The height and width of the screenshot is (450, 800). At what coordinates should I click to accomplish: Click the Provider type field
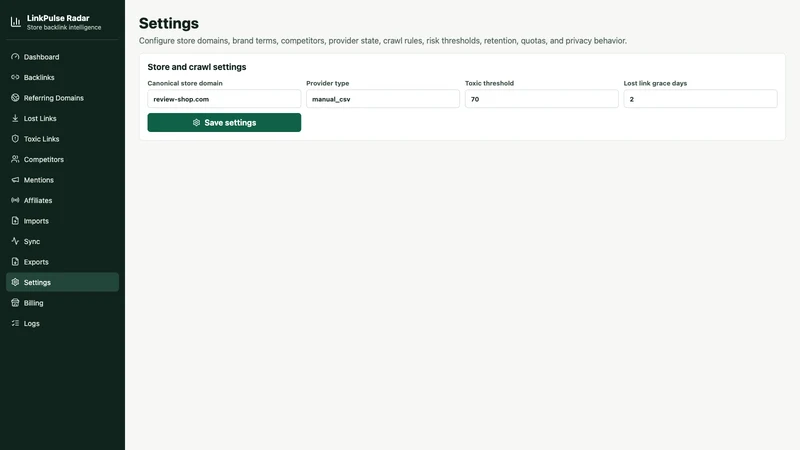pos(383,99)
